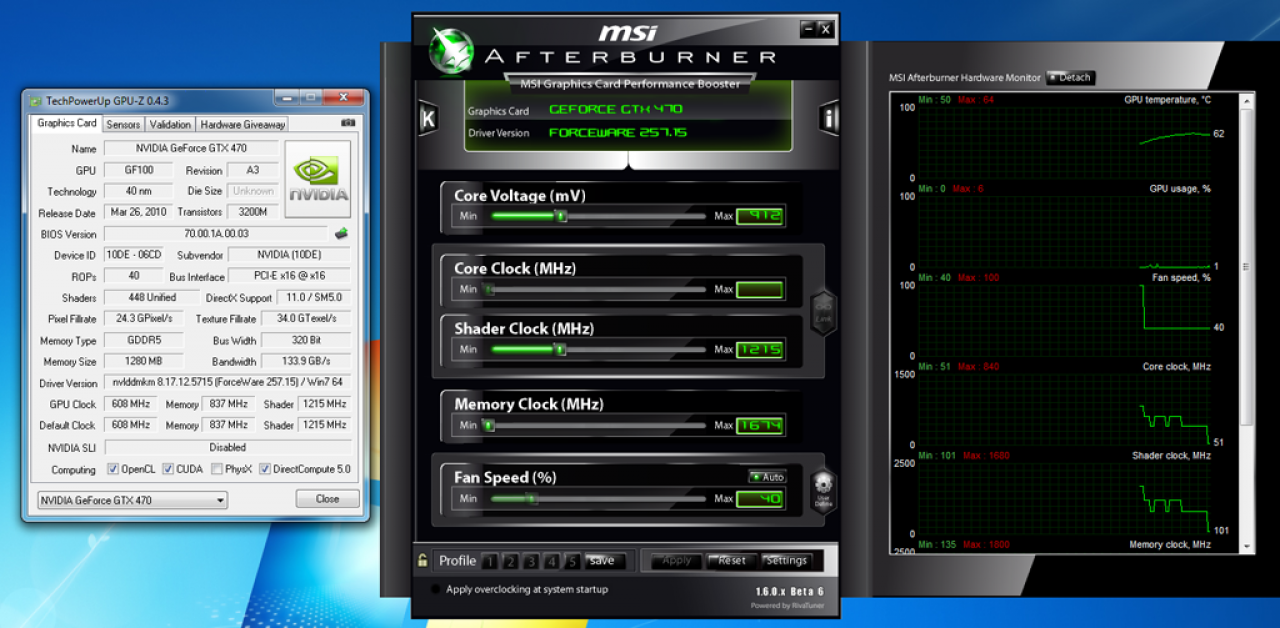Toggle the DirectCompute 5.0 checkbox
Image resolution: width=1280 pixels, height=628 pixels.
tap(265, 469)
